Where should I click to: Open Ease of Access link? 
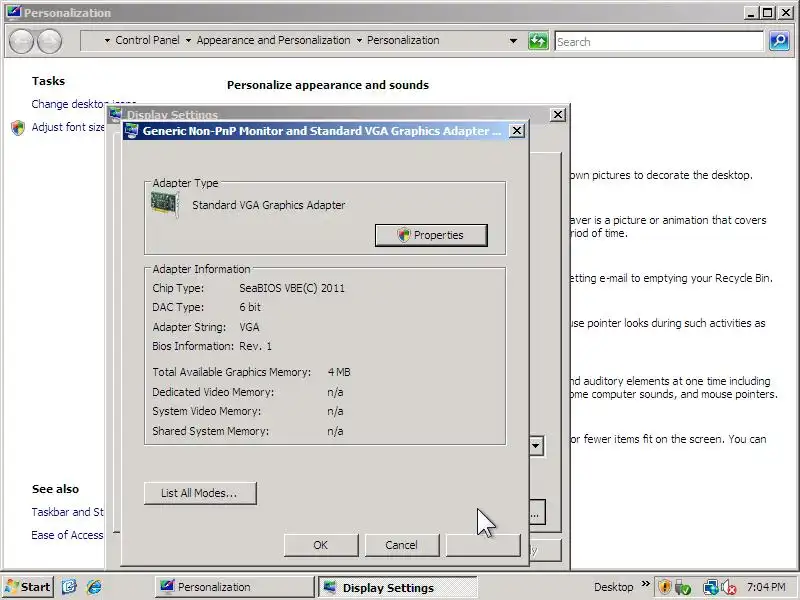click(x=67, y=535)
